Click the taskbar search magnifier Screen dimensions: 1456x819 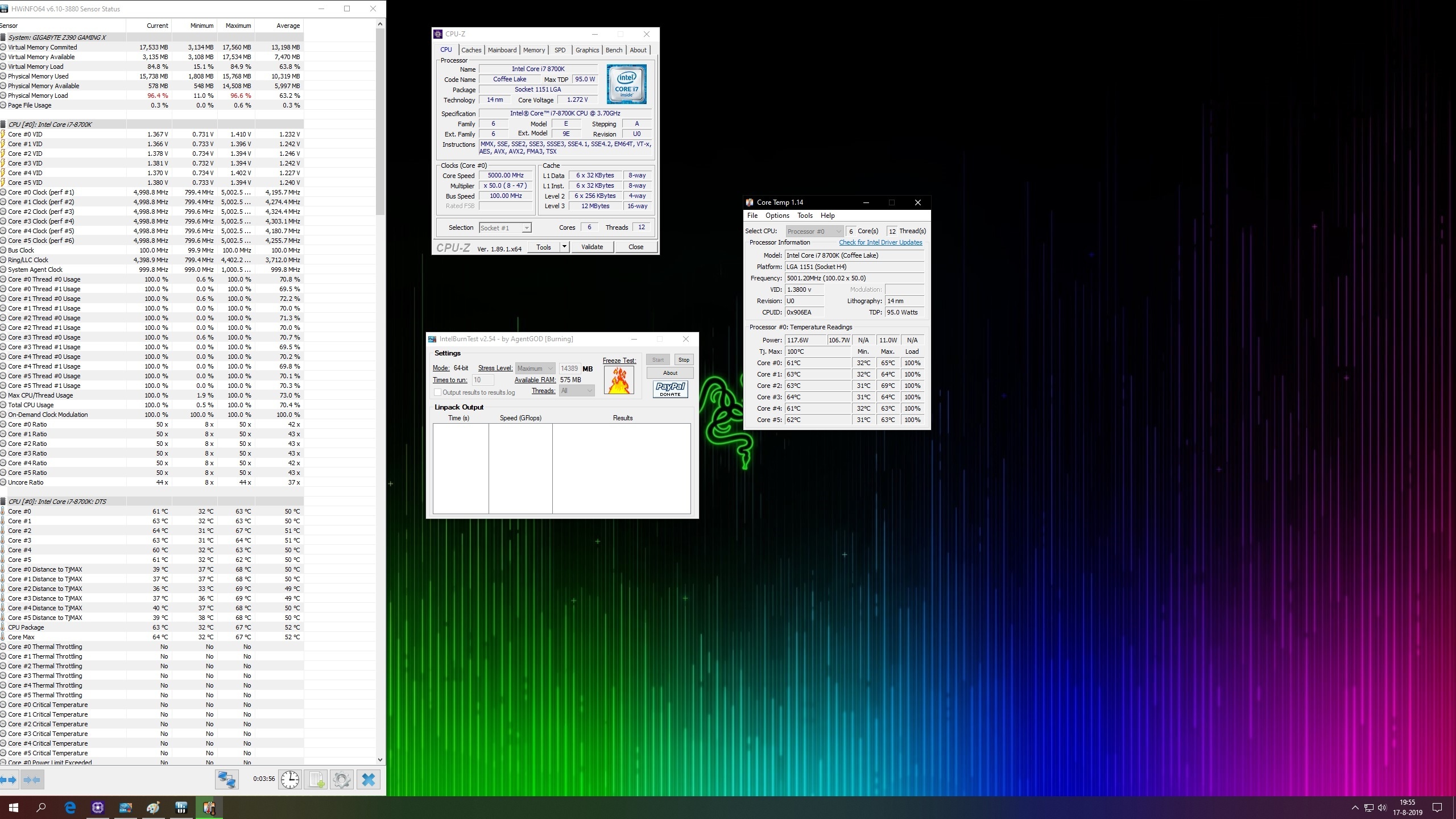42,808
